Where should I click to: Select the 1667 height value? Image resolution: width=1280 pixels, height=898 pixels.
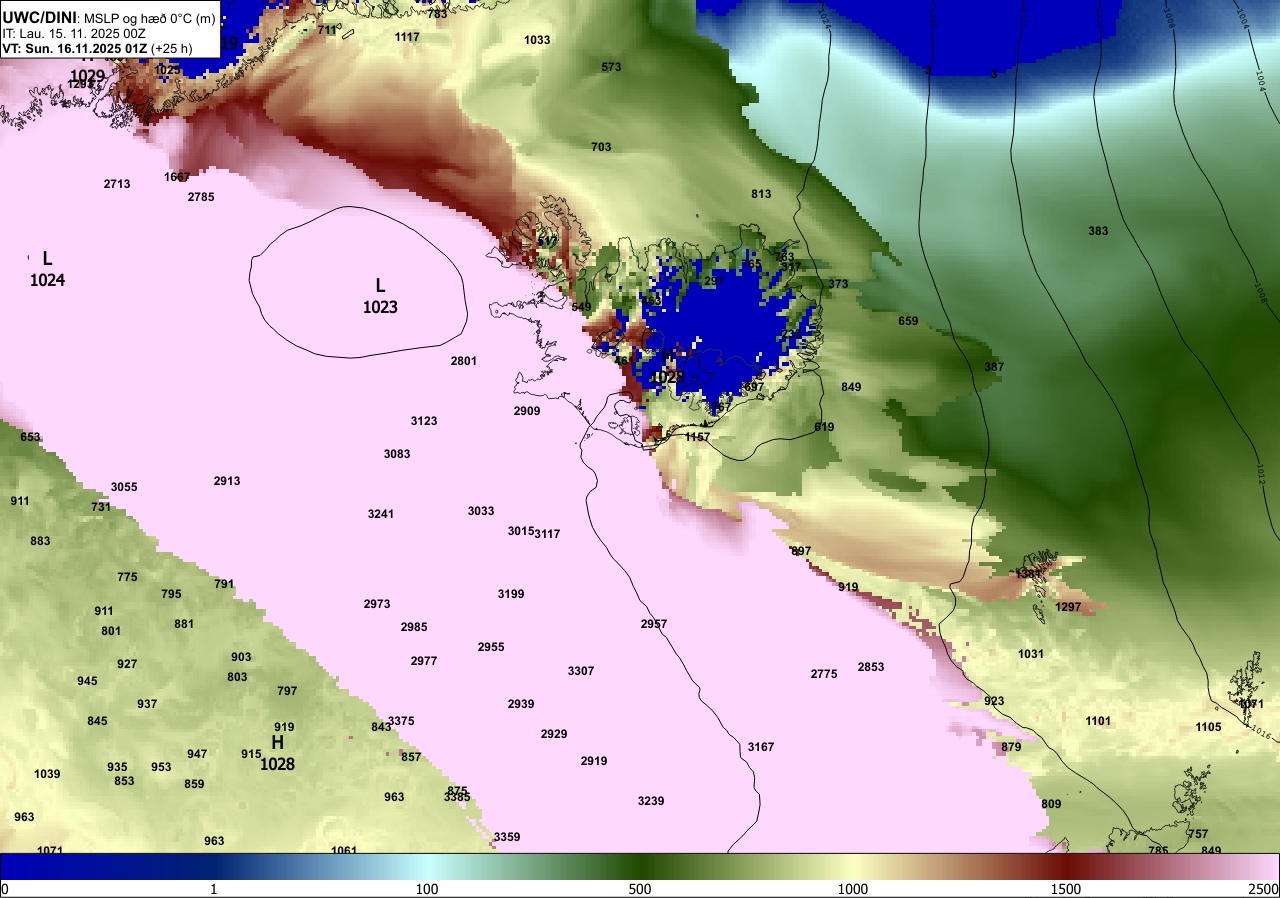(x=177, y=177)
